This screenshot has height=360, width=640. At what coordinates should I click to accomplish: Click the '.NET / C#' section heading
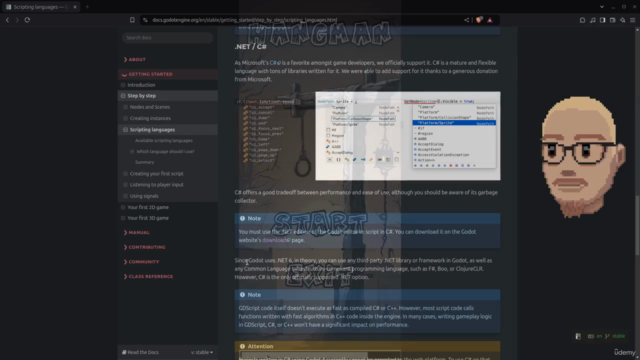click(251, 47)
